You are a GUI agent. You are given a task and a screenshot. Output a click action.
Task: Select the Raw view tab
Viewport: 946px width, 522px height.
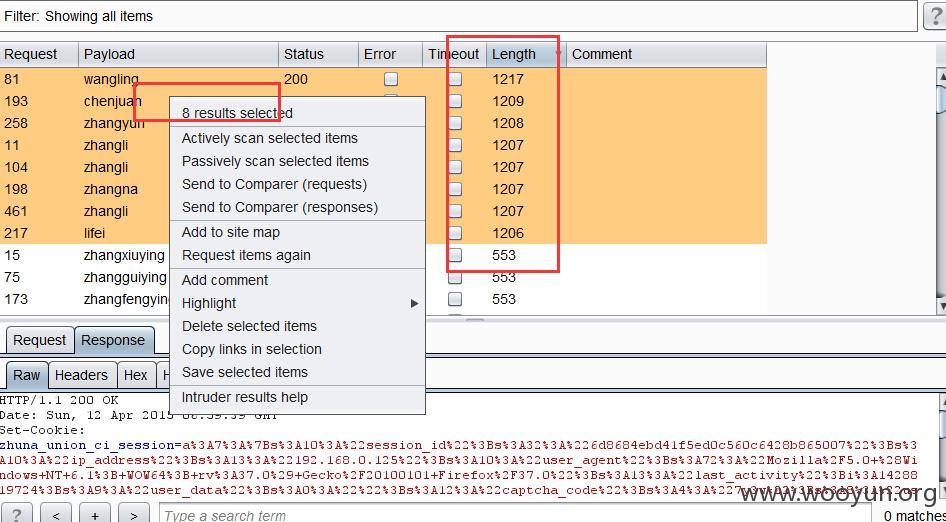tap(27, 375)
